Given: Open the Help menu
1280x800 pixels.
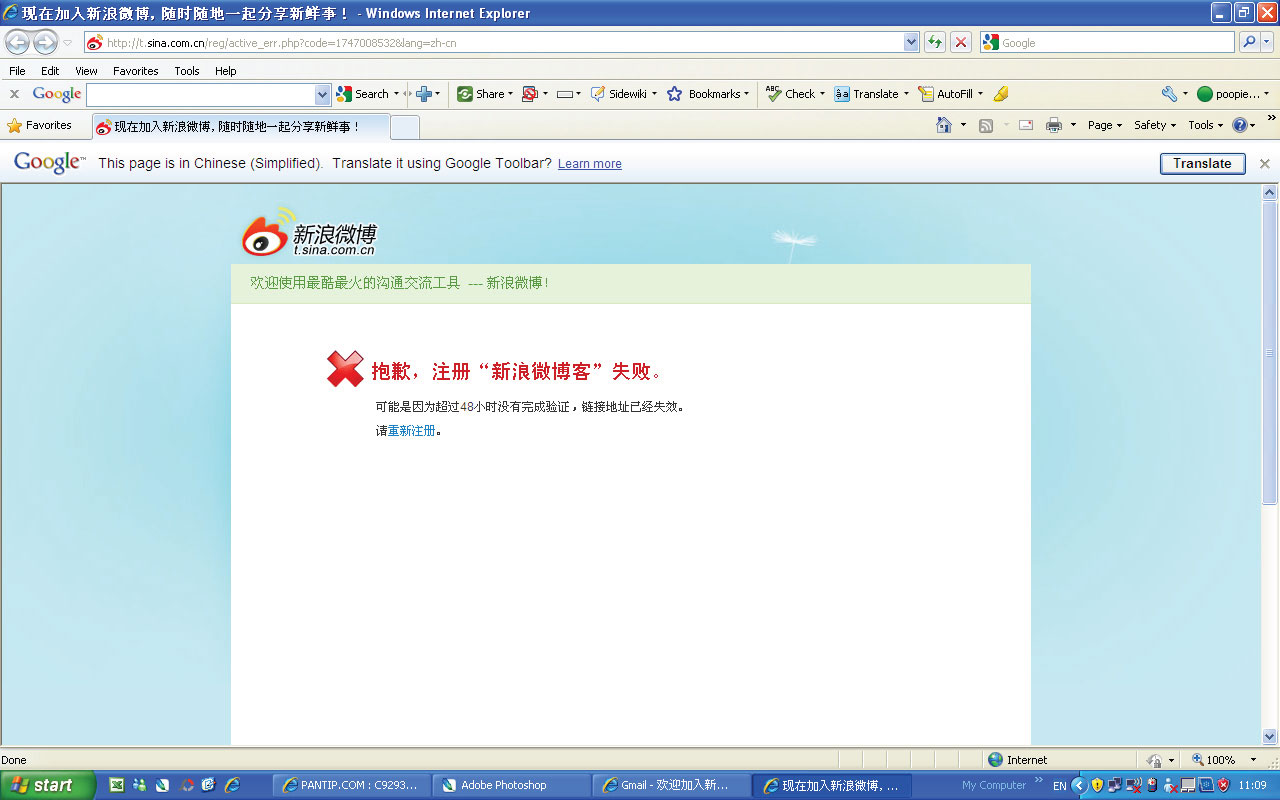Looking at the screenshot, I should 226,71.
